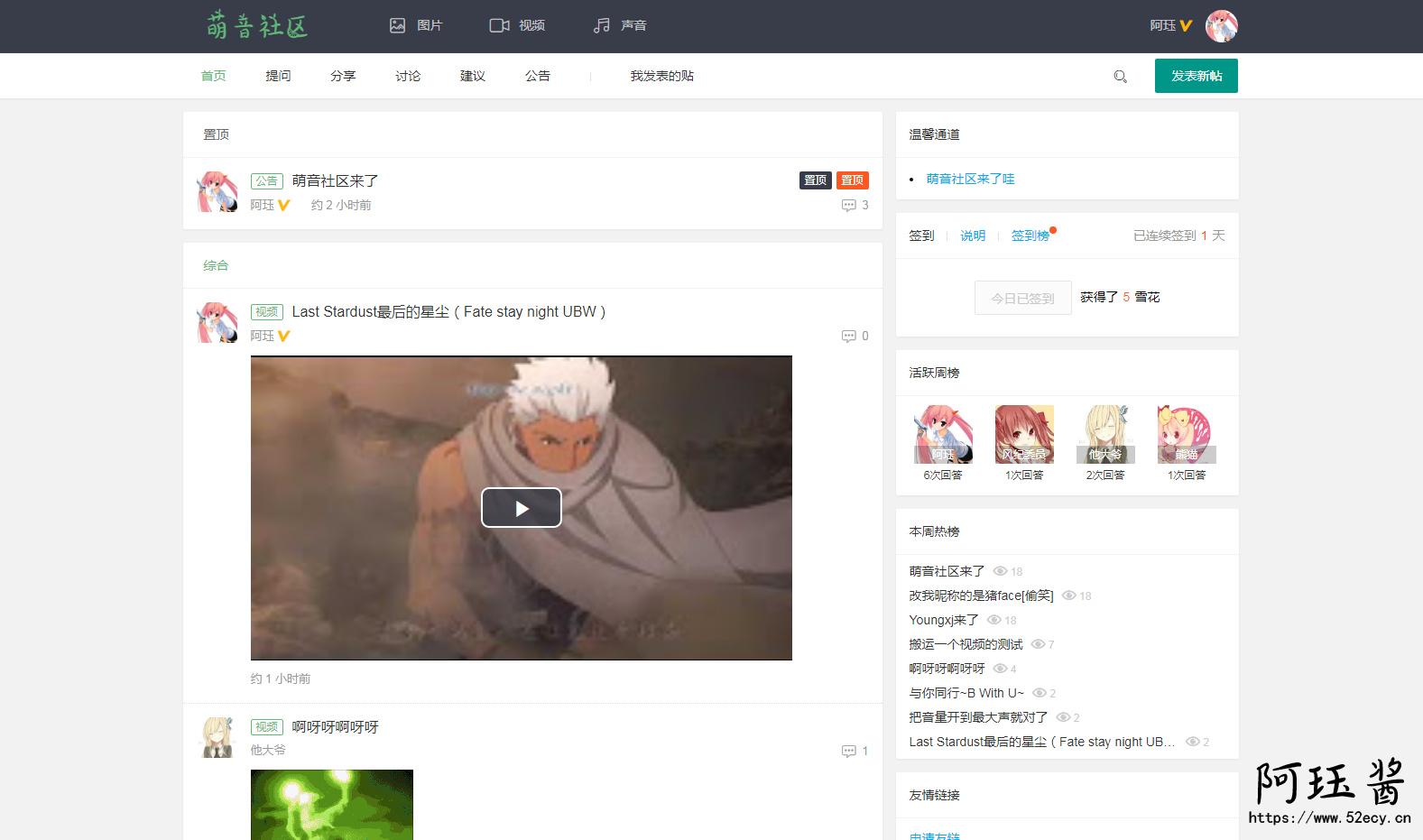Switch to the 分享 tab

pyautogui.click(x=343, y=76)
